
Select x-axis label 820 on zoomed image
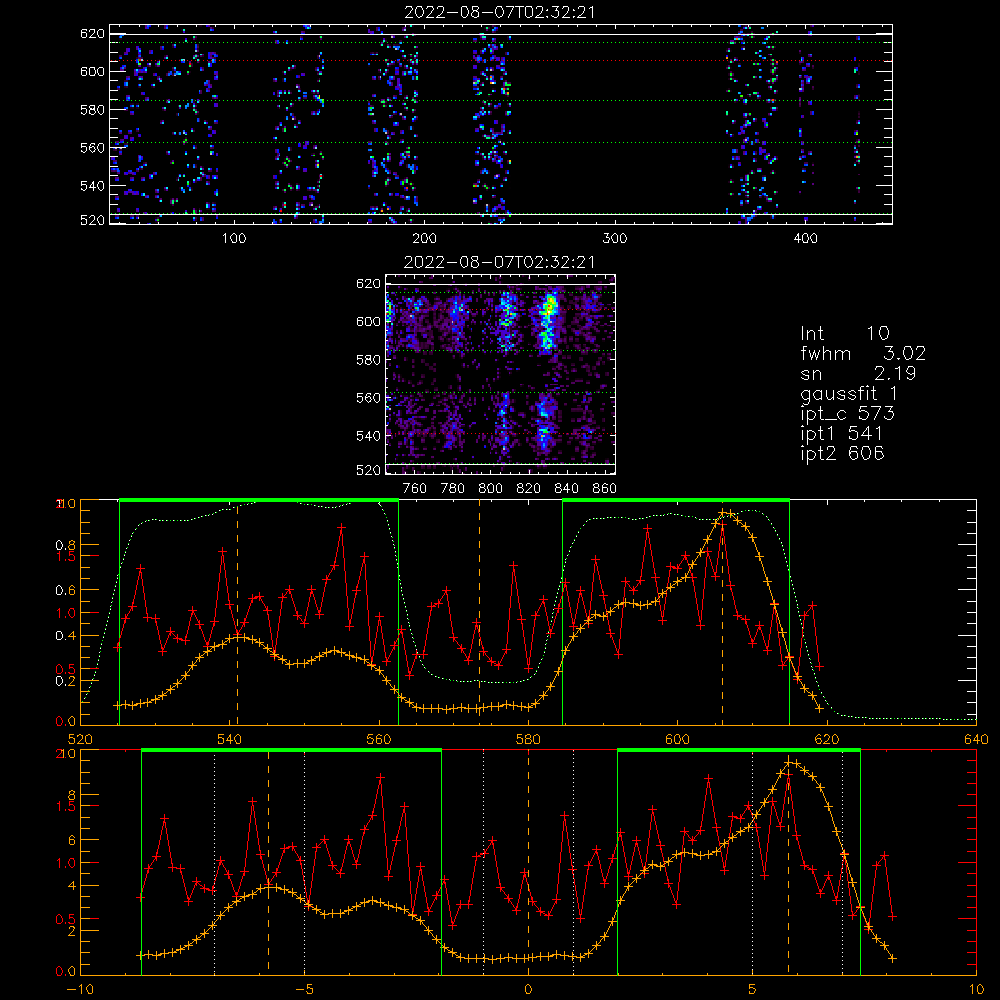point(529,489)
